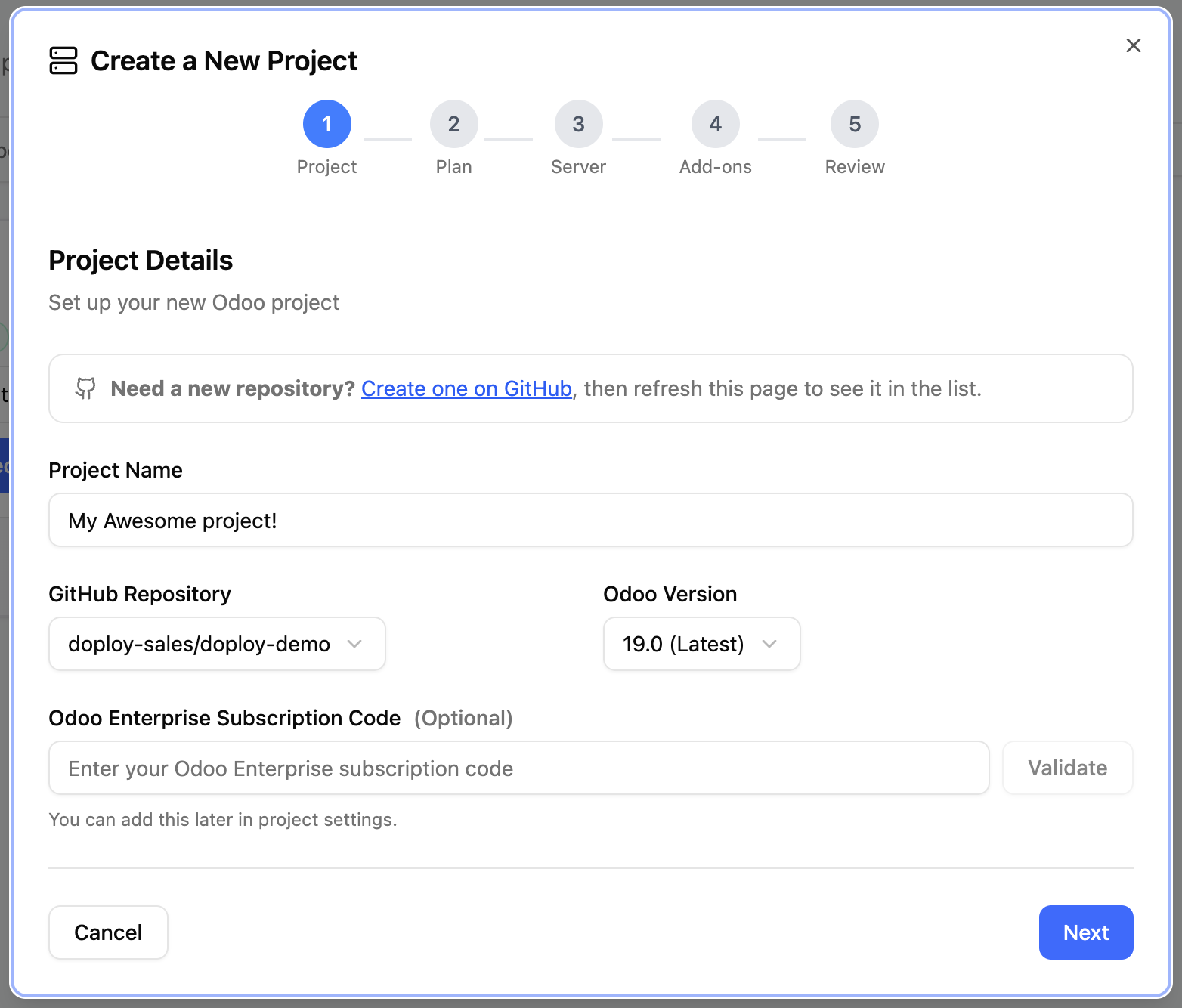Open the GitHub Repository dropdown

point(217,644)
